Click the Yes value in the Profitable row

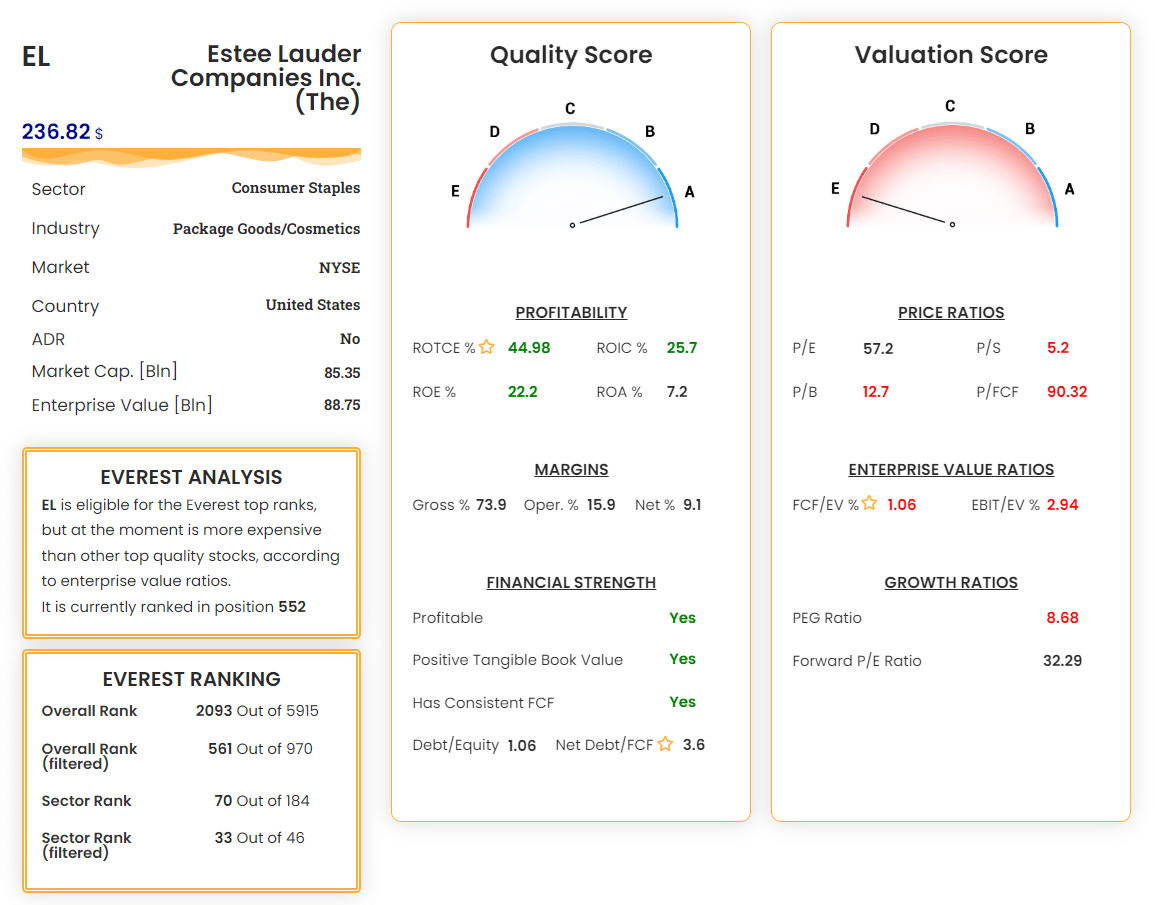[x=682, y=618]
